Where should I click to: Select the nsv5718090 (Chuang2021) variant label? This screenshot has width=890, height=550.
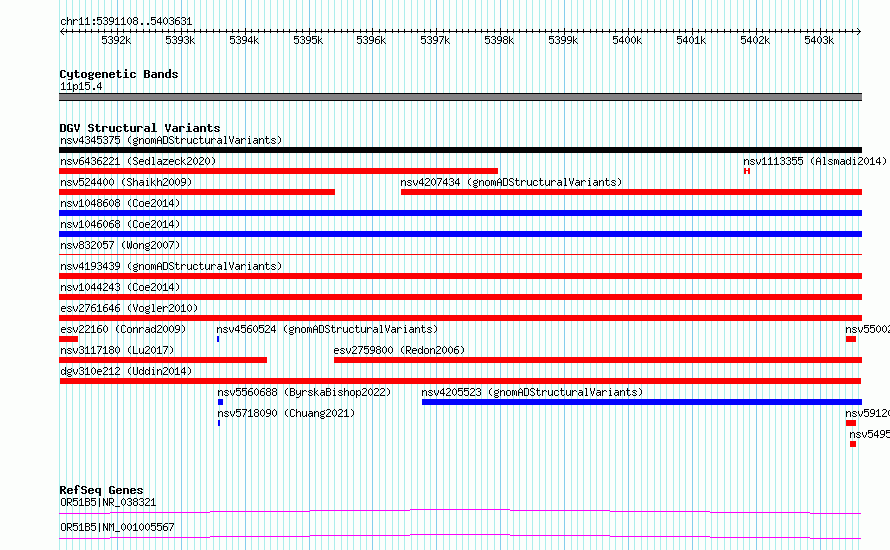click(286, 413)
